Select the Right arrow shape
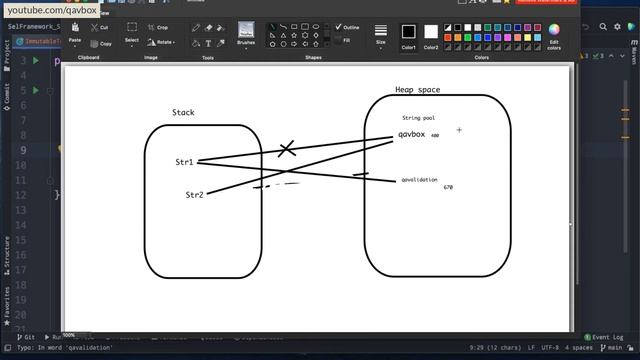This screenshot has width=640, height=360. [294, 44]
